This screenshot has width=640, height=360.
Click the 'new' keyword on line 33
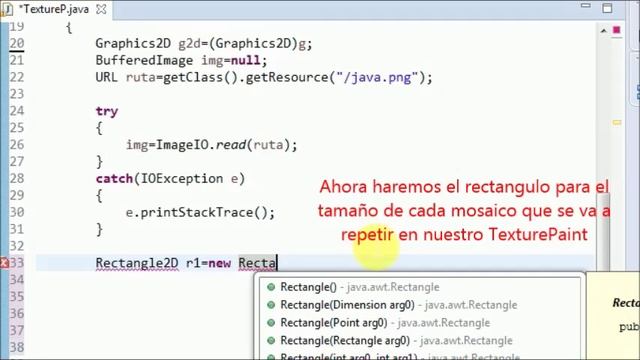[220, 263]
